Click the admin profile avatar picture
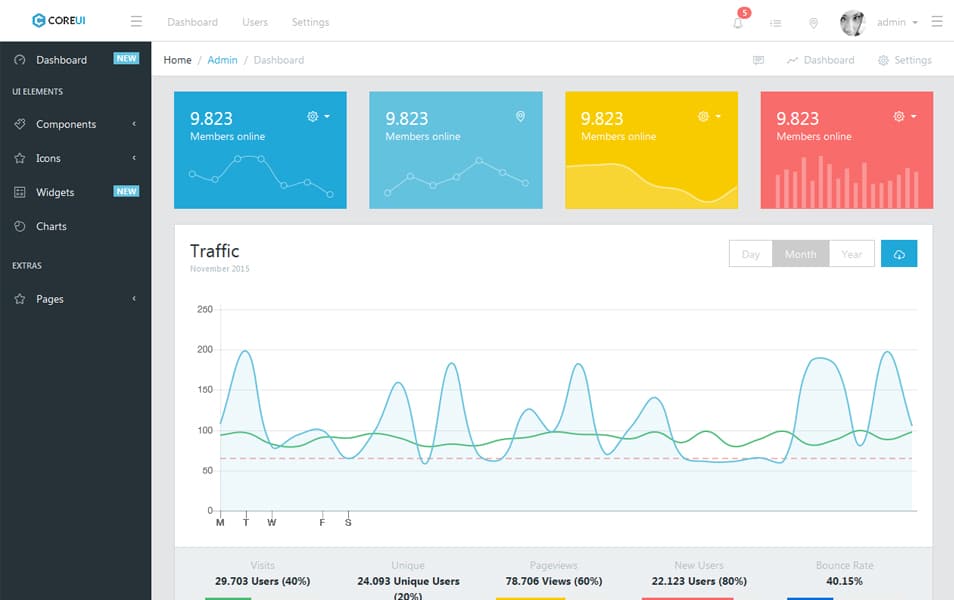This screenshot has width=954, height=600. point(852,22)
